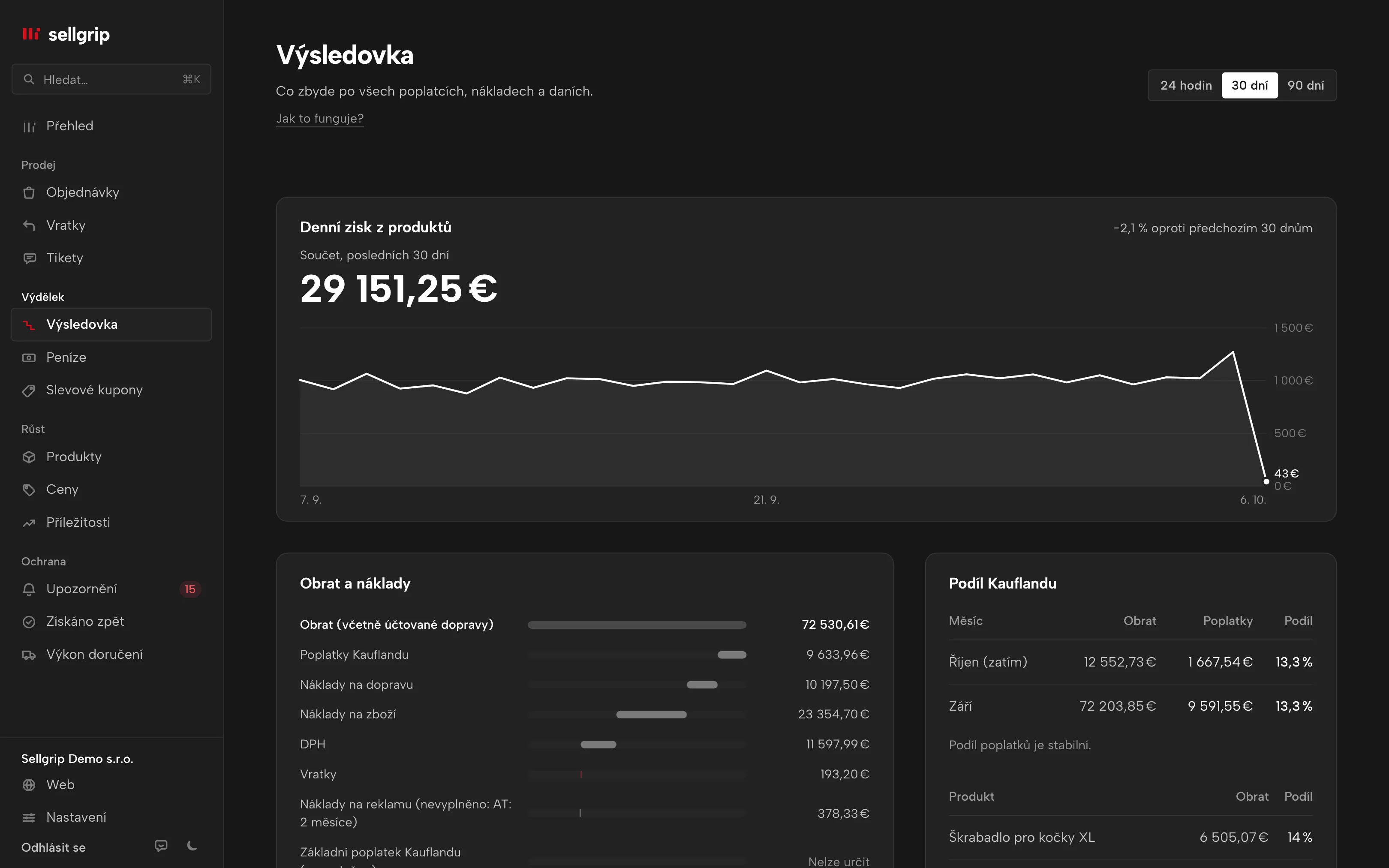Viewport: 1389px width, 868px height.
Task: Click the Ceny price tag icon
Action: click(x=29, y=490)
